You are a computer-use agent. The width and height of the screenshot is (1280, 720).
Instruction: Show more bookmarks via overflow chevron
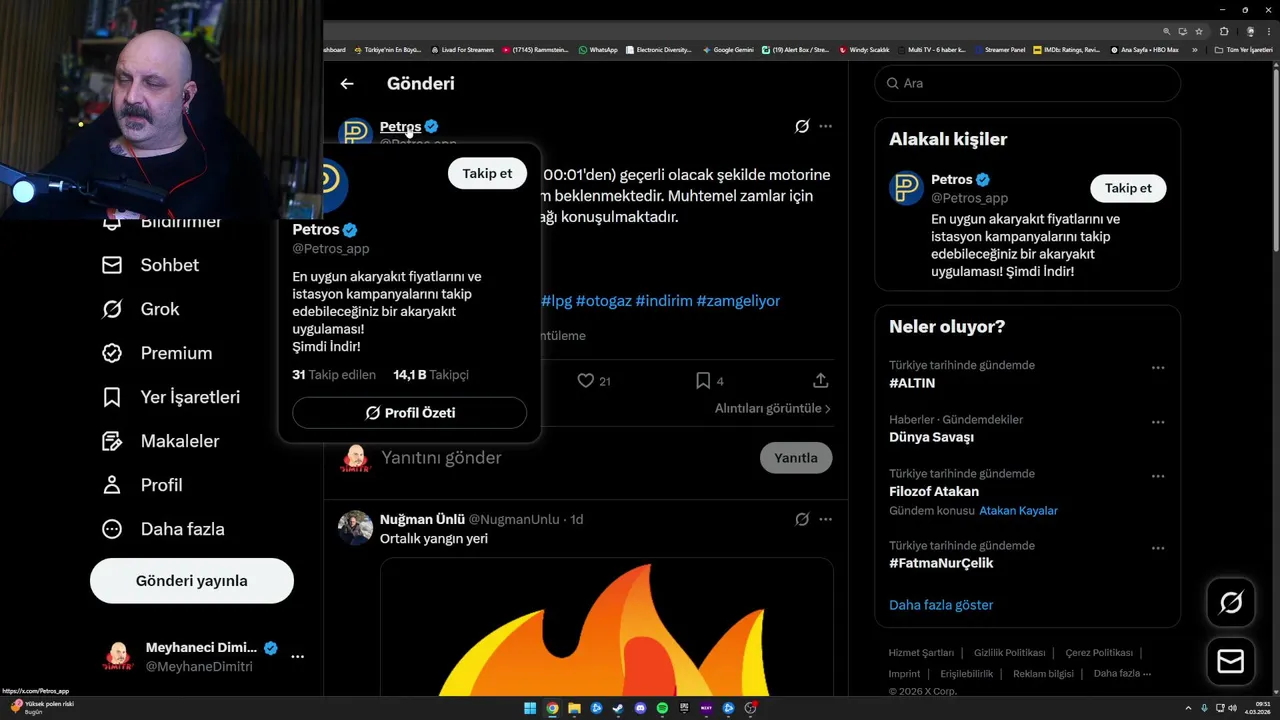coord(1195,50)
